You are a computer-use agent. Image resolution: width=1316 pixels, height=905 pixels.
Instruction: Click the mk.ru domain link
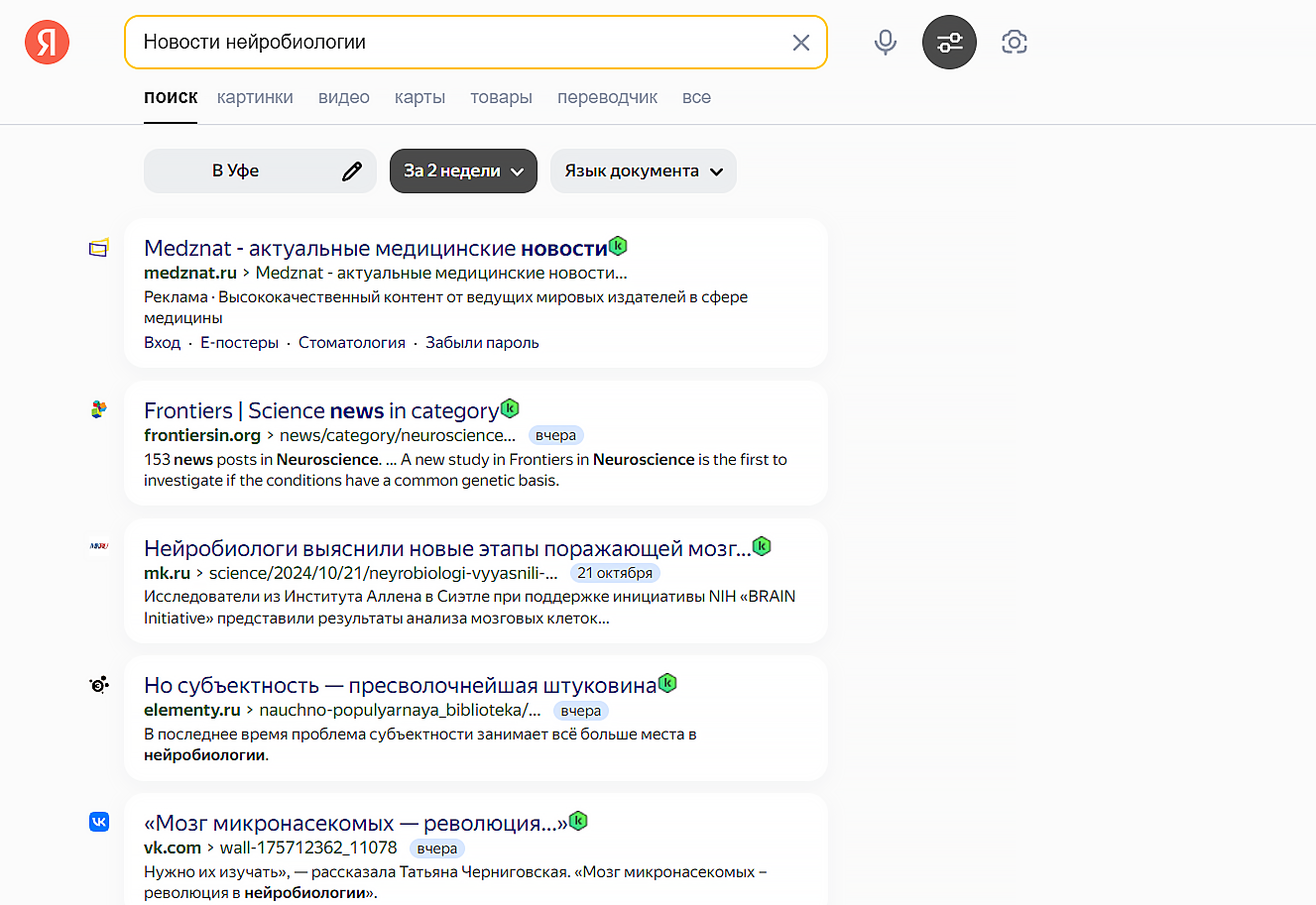click(x=167, y=573)
